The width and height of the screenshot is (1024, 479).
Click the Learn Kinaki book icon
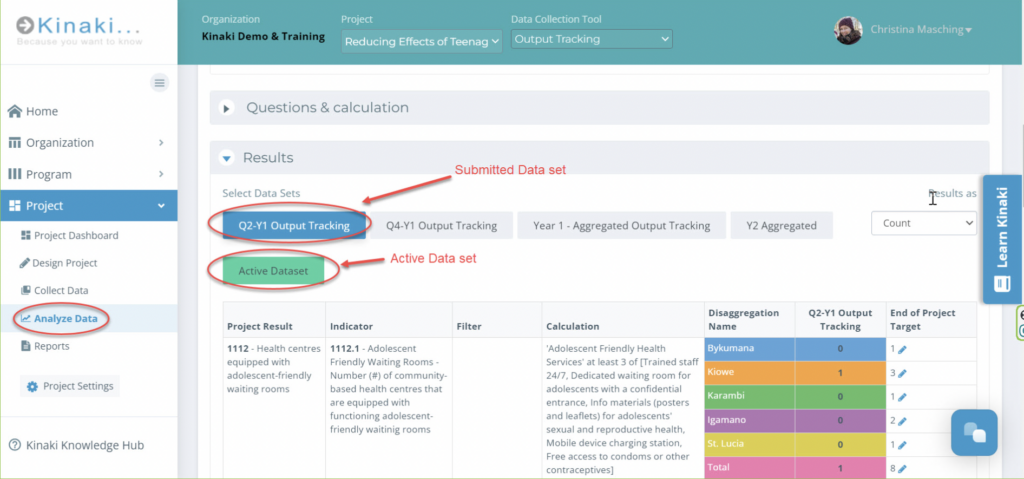pos(1002,284)
